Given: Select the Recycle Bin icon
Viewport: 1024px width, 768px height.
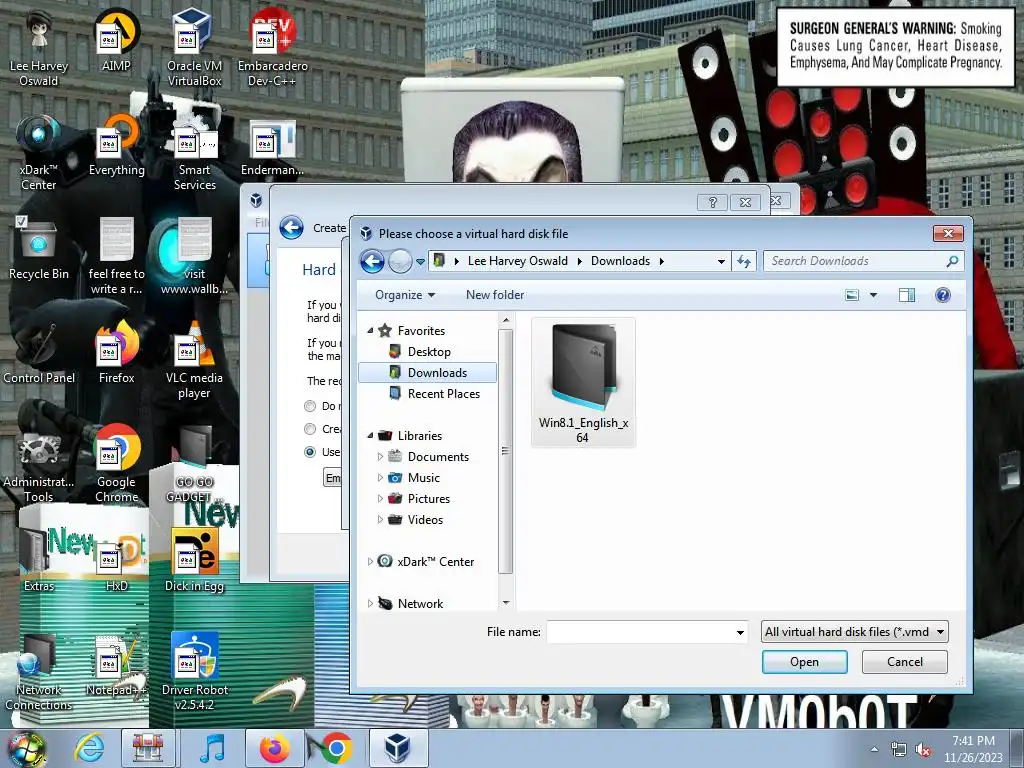Looking at the screenshot, I should 39,248.
